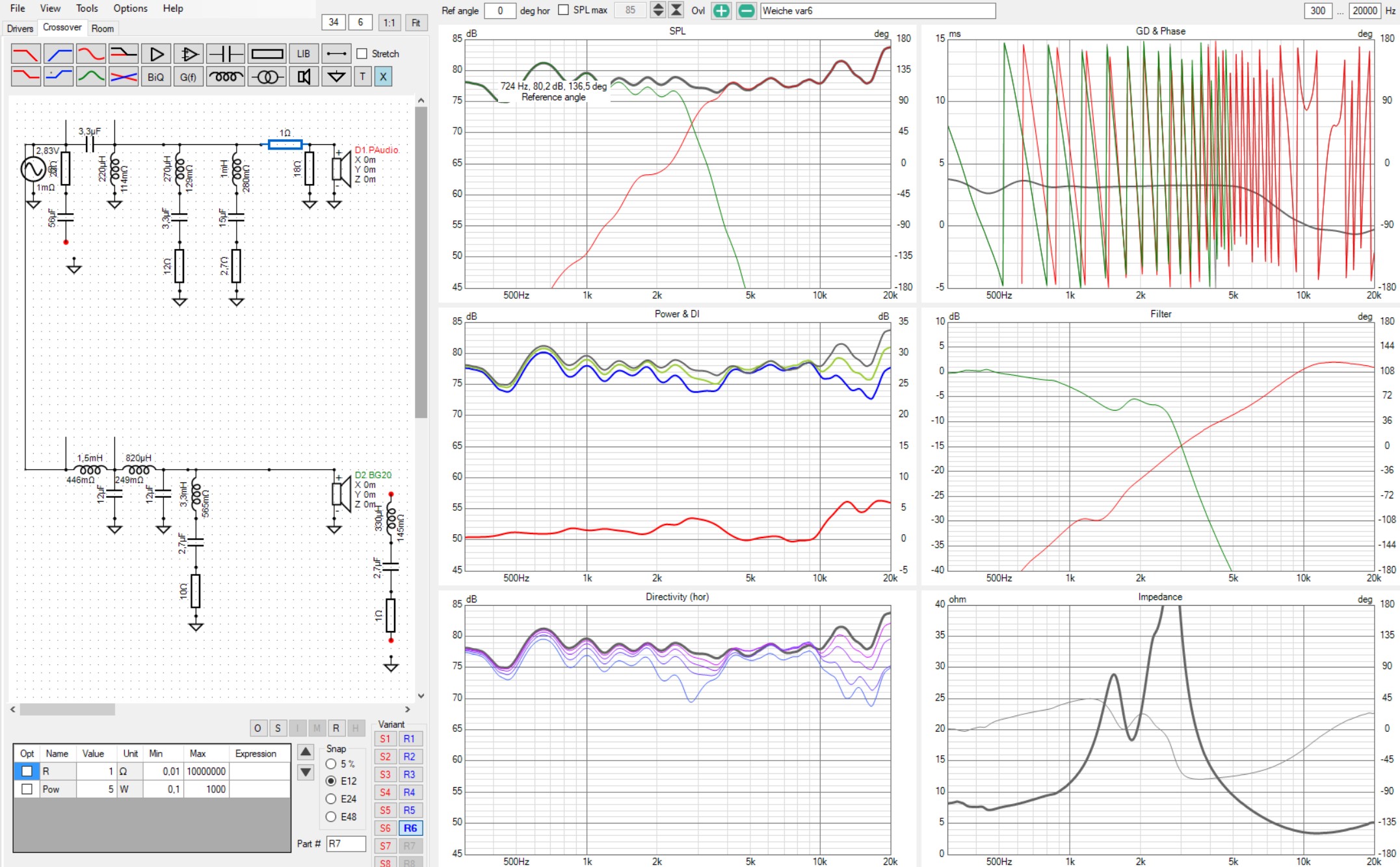
Task: Select the transformer component tool
Action: click(267, 77)
